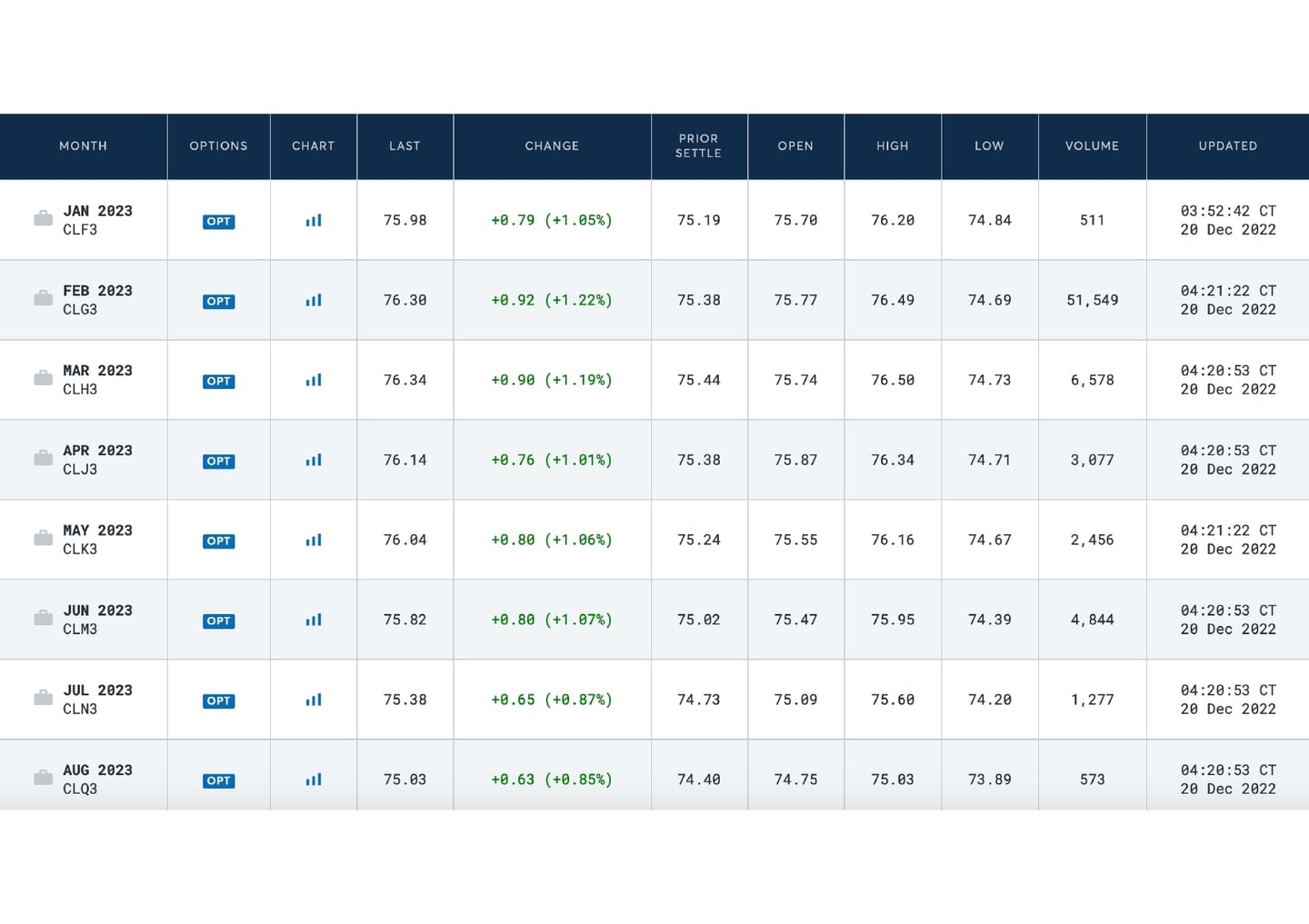Open the chart icon for JAN 2023
Viewport: 1309px width, 924px height.
tap(314, 221)
